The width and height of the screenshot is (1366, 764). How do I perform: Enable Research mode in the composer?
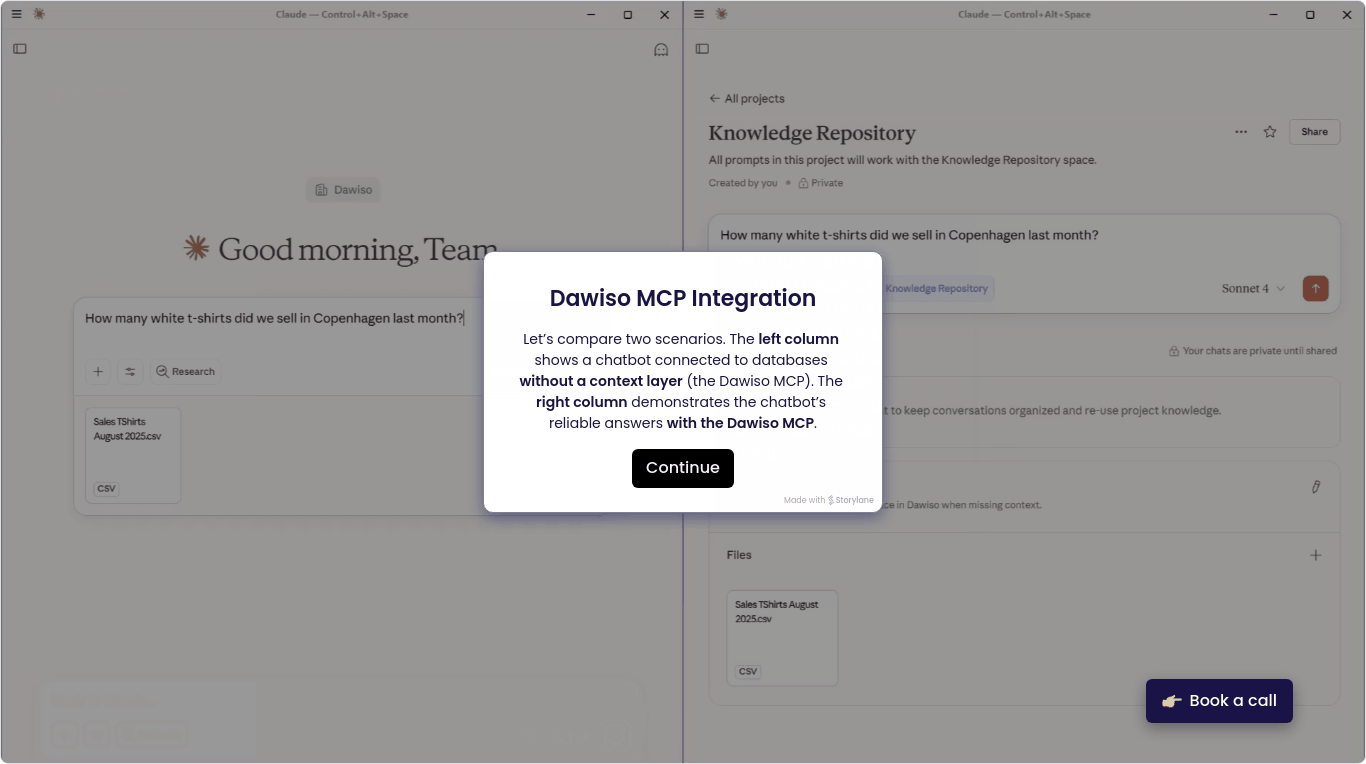[185, 371]
